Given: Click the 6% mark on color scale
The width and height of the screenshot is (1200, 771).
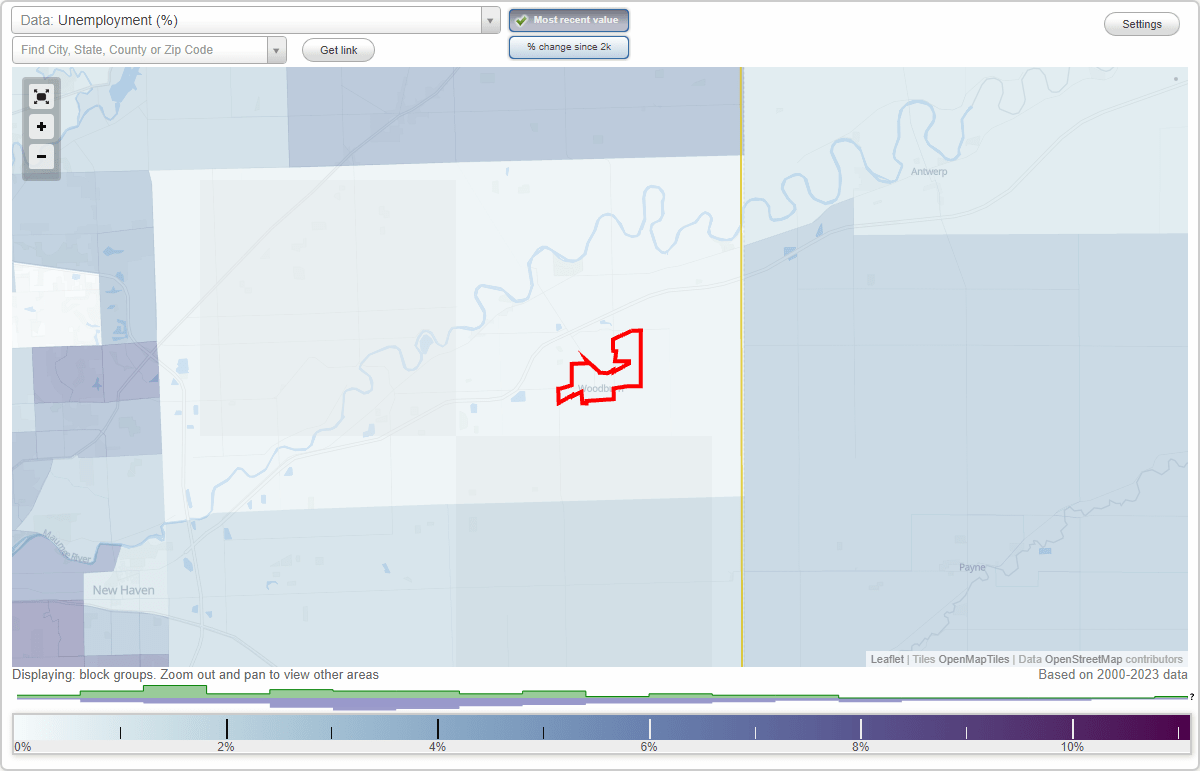Looking at the screenshot, I should click(x=649, y=746).
